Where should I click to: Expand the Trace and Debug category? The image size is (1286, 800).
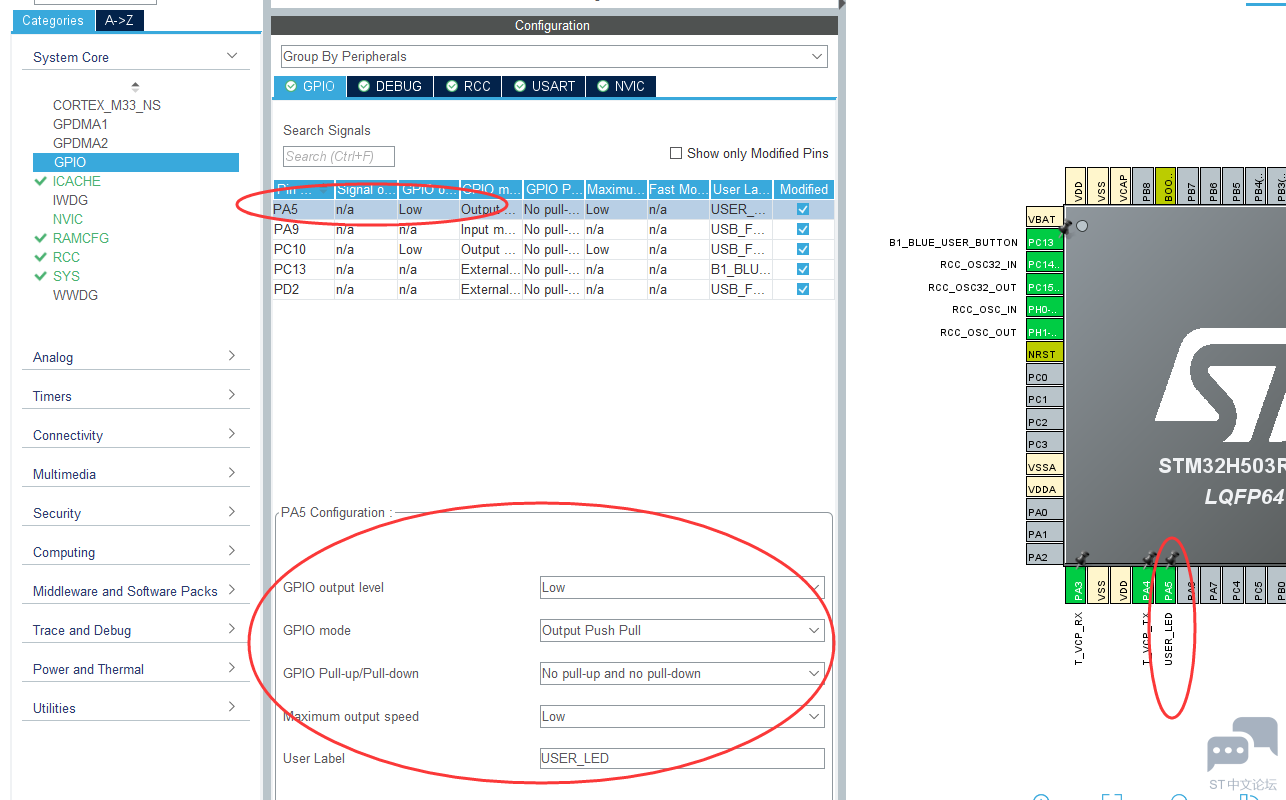point(232,629)
